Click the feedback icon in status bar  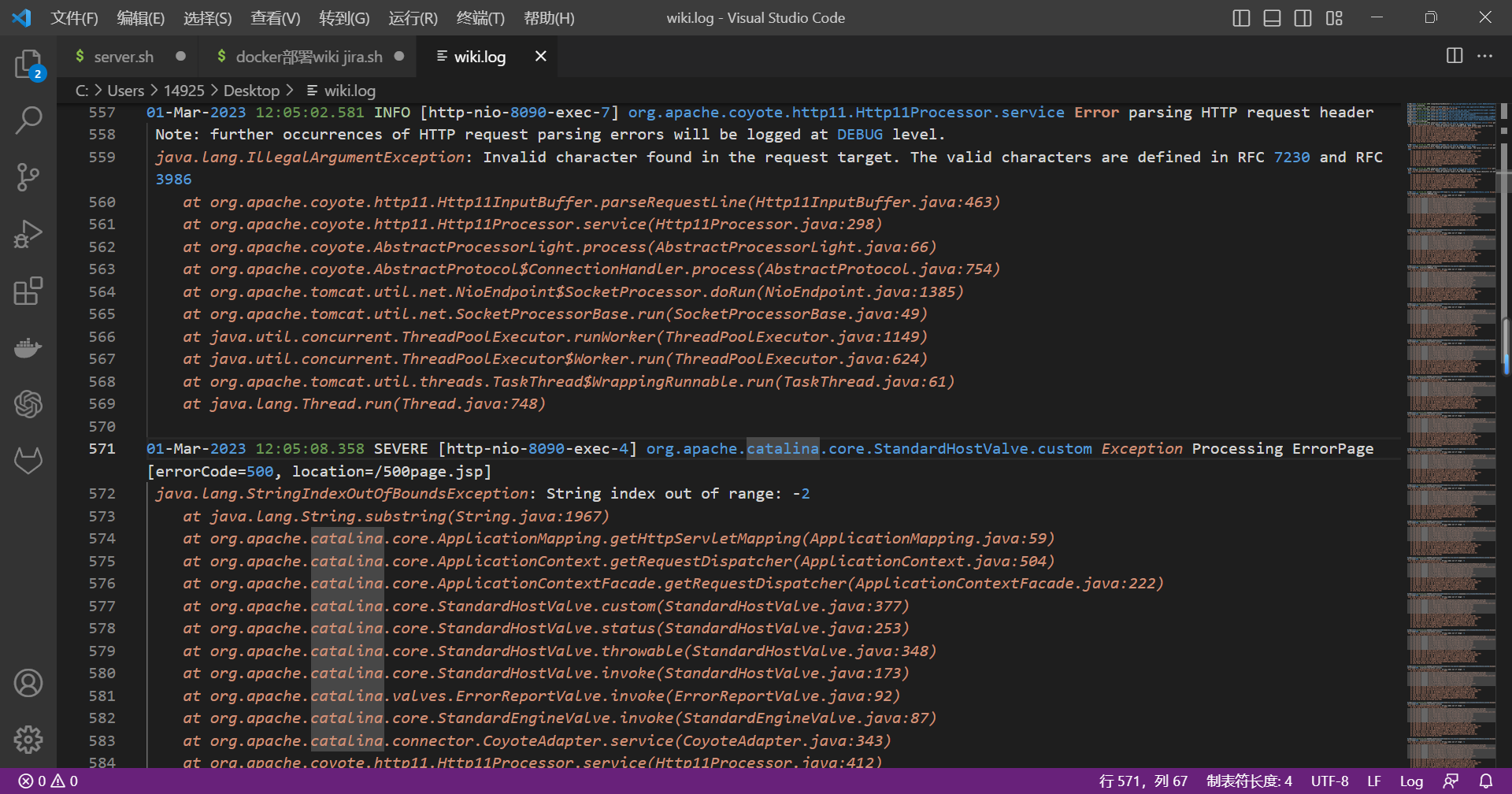1451,781
